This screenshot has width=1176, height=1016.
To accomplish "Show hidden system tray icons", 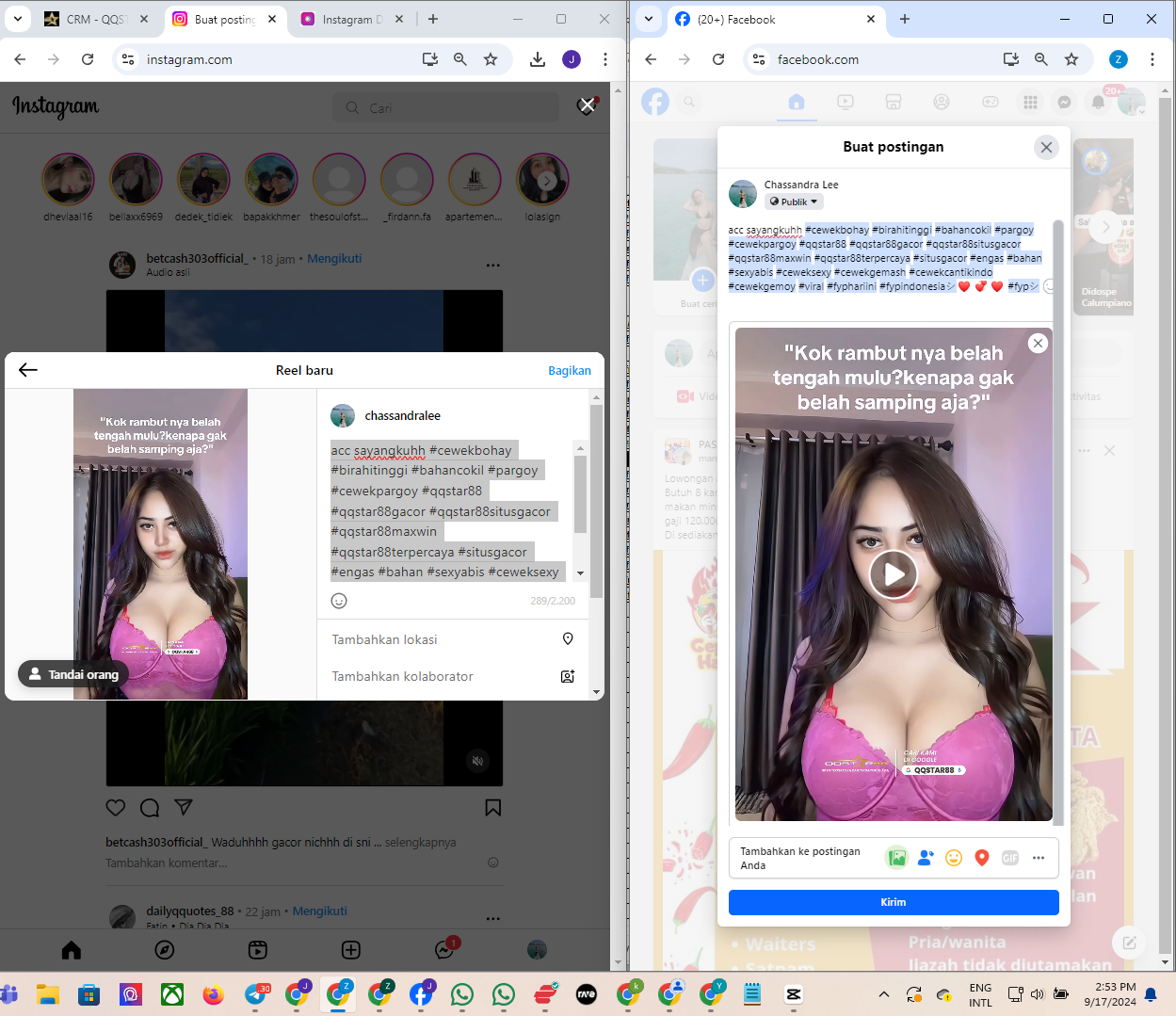I will 883,994.
